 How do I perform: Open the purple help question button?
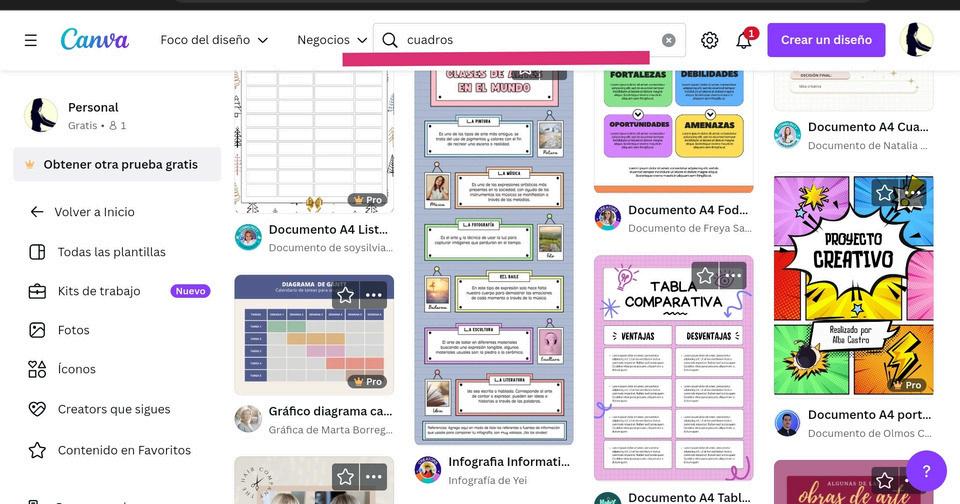click(926, 471)
